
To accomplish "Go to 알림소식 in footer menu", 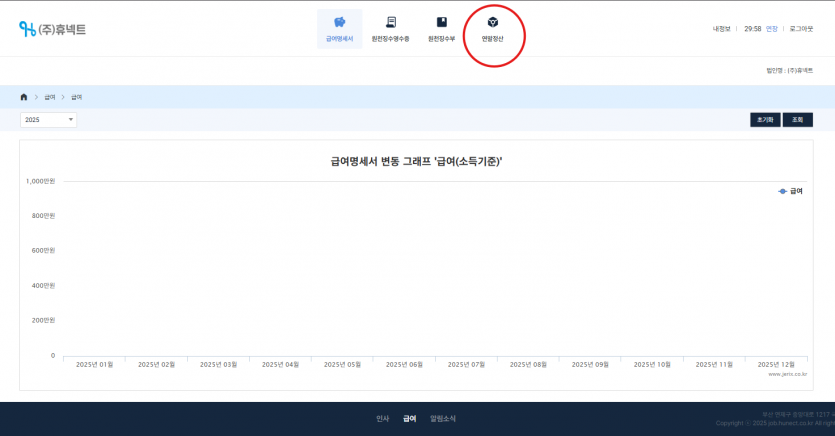I will coord(442,419).
